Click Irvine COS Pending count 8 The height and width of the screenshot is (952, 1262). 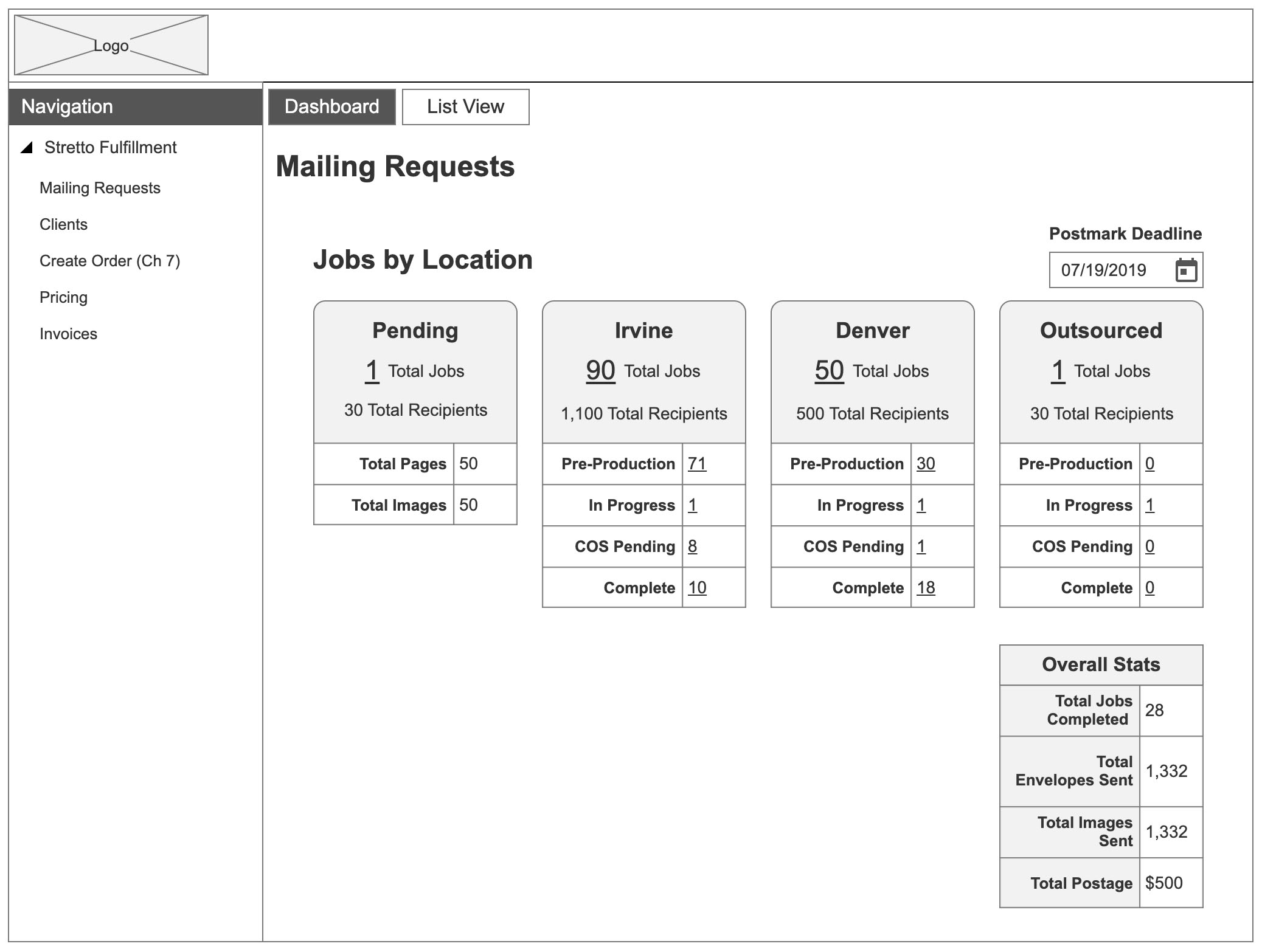pyautogui.click(x=692, y=547)
